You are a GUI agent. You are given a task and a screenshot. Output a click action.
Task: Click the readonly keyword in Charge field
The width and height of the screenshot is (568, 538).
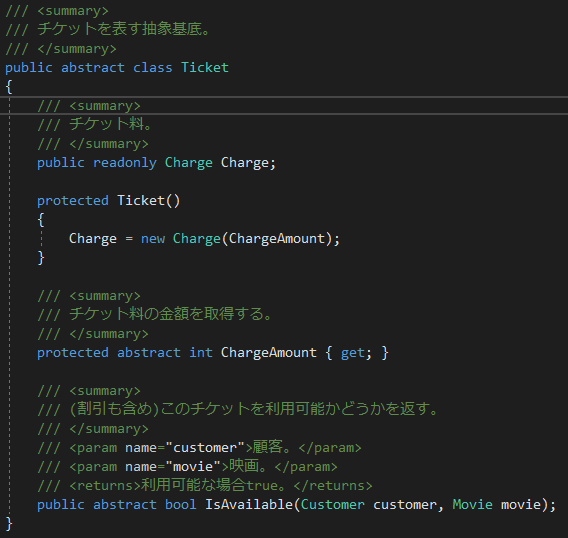coord(125,163)
